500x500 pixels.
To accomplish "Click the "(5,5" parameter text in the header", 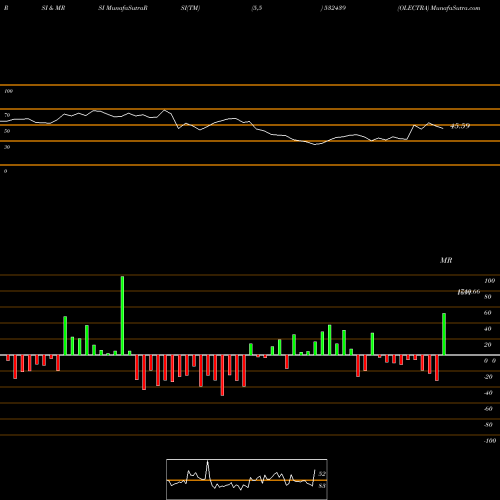I will (x=257, y=8).
